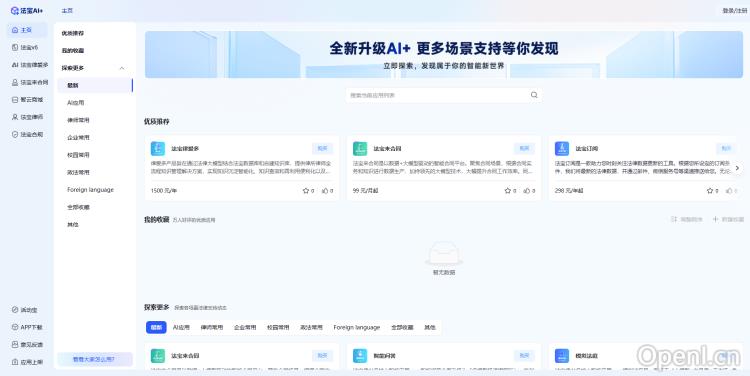This screenshot has height=376, width=750.
Task: Switch to the 企业常用 tab
Action: 245,327
